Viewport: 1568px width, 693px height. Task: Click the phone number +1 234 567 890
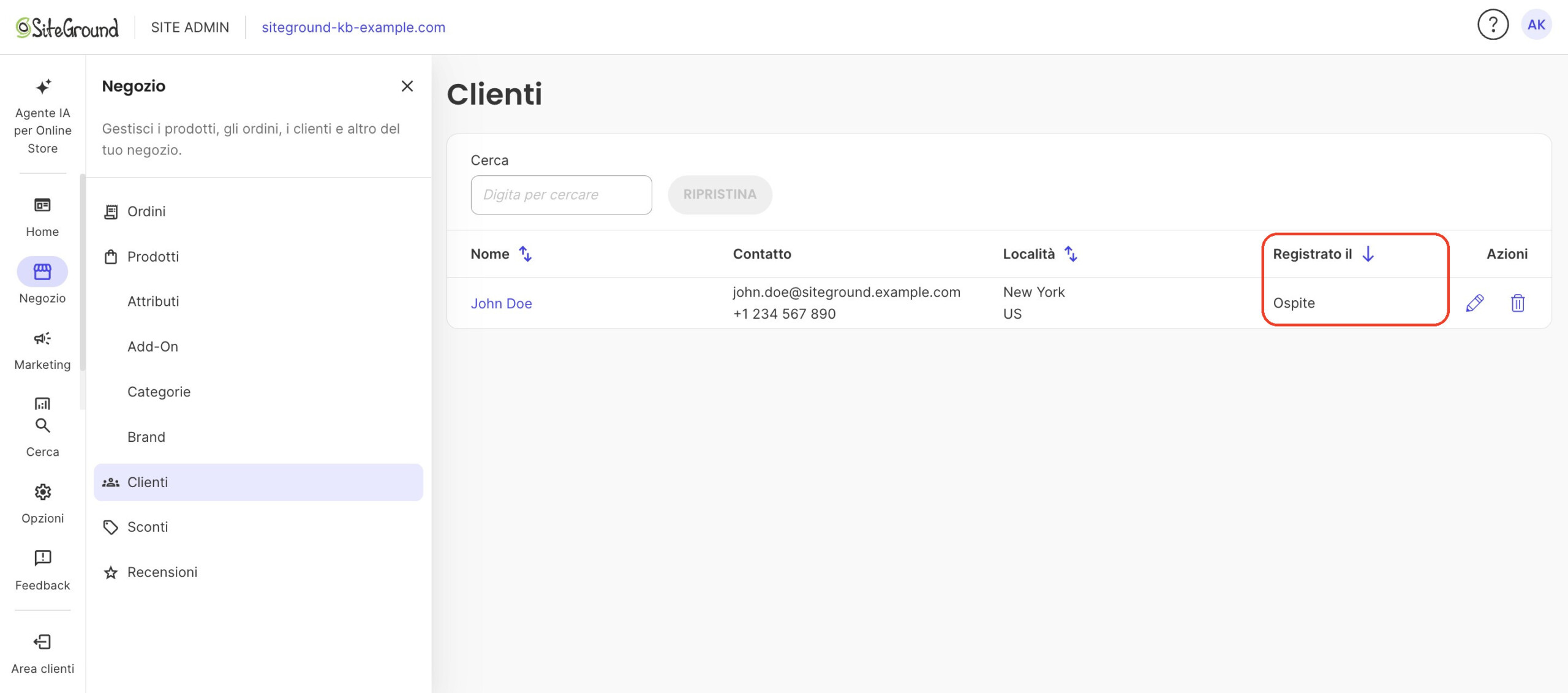(784, 314)
